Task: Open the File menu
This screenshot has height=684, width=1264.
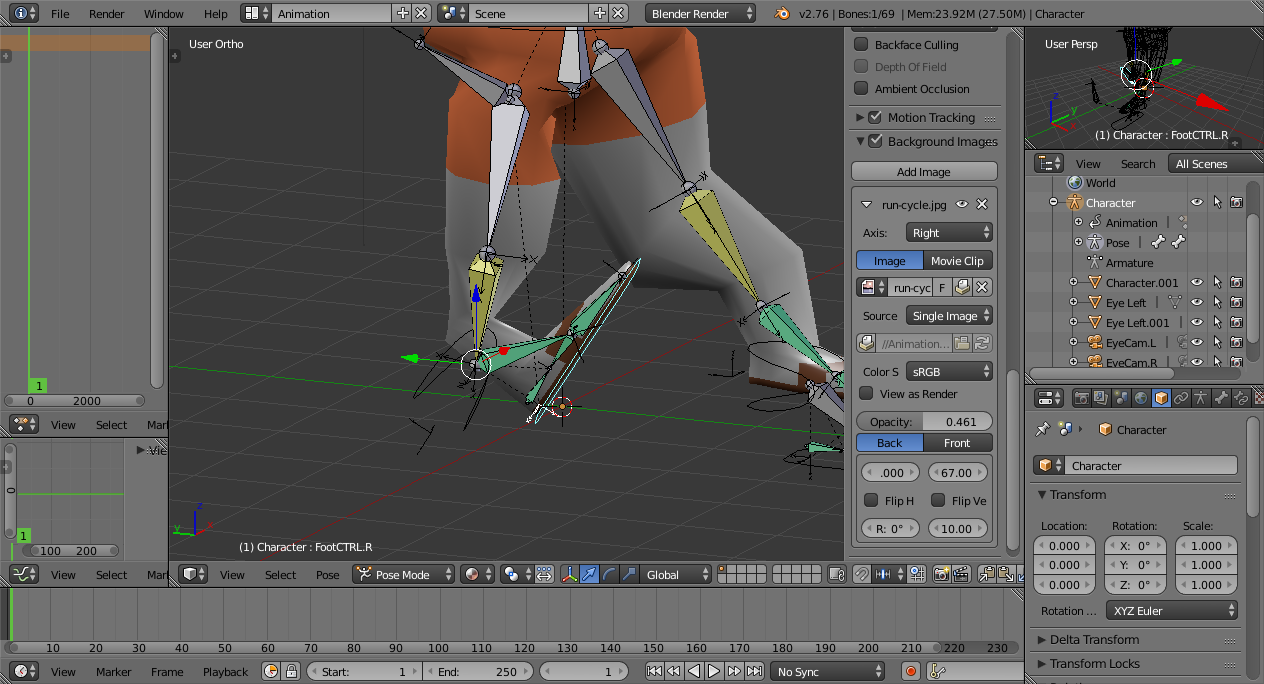Action: coord(60,14)
